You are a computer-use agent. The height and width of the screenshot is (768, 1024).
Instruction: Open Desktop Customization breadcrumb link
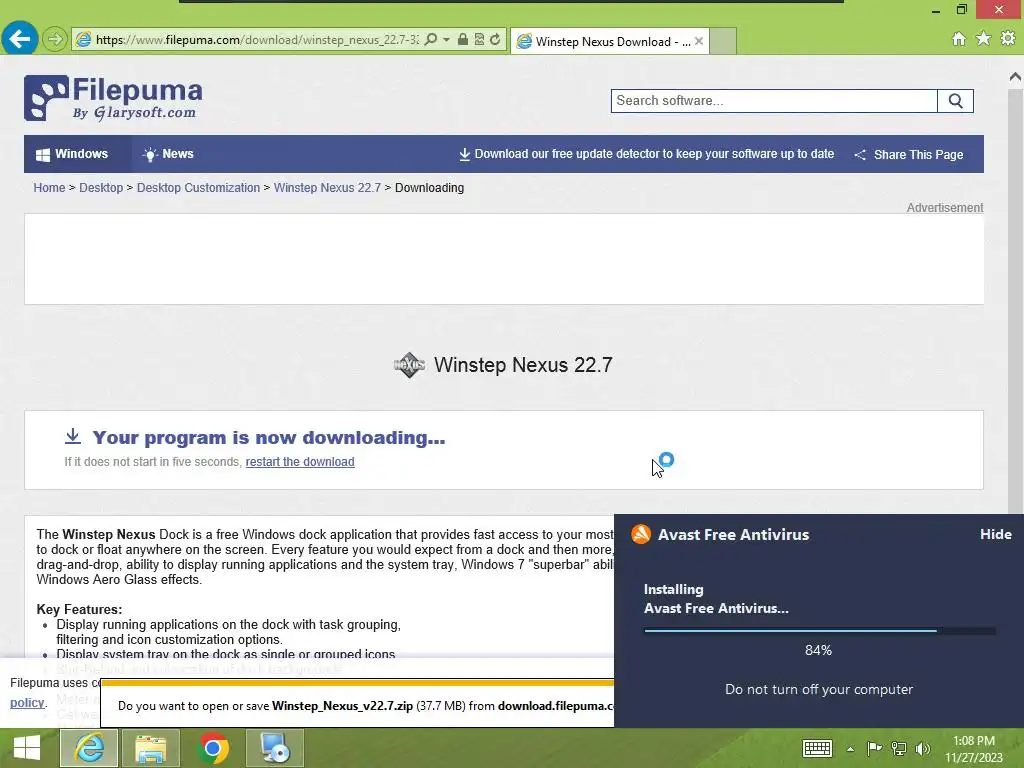tap(198, 188)
